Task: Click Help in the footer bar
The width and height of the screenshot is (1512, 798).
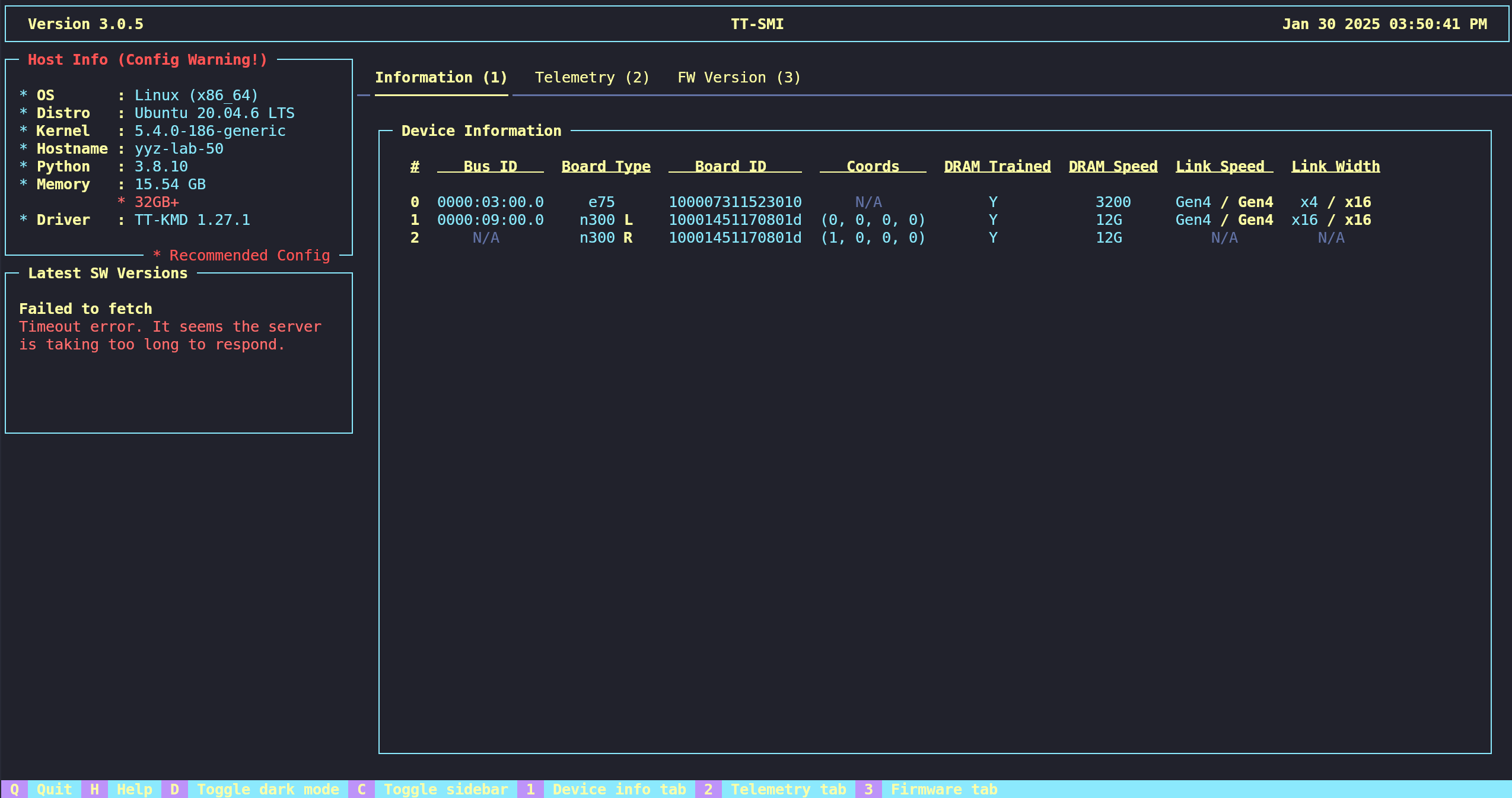Action: [135, 789]
